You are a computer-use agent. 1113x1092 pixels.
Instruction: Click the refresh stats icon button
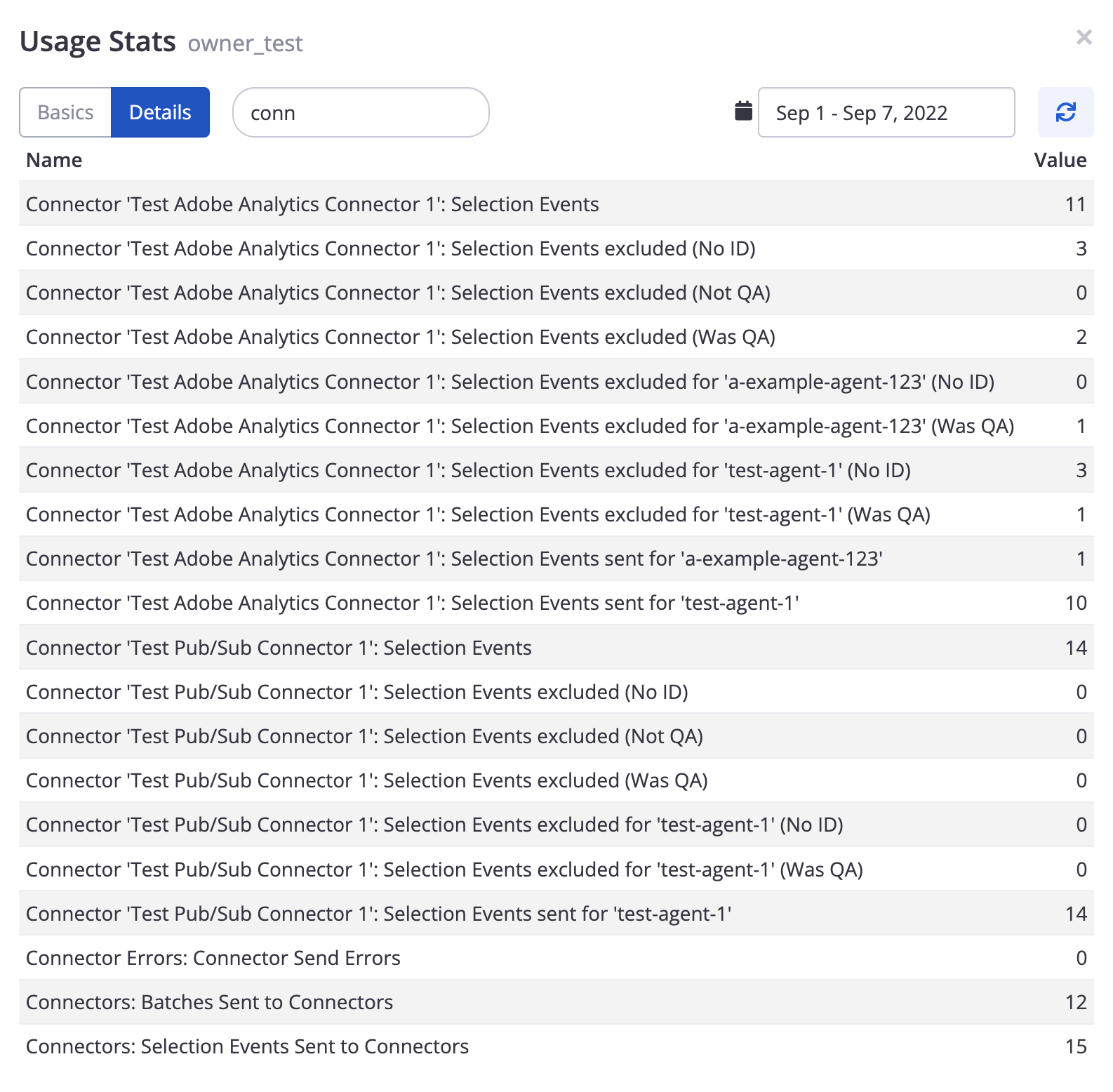click(x=1065, y=112)
